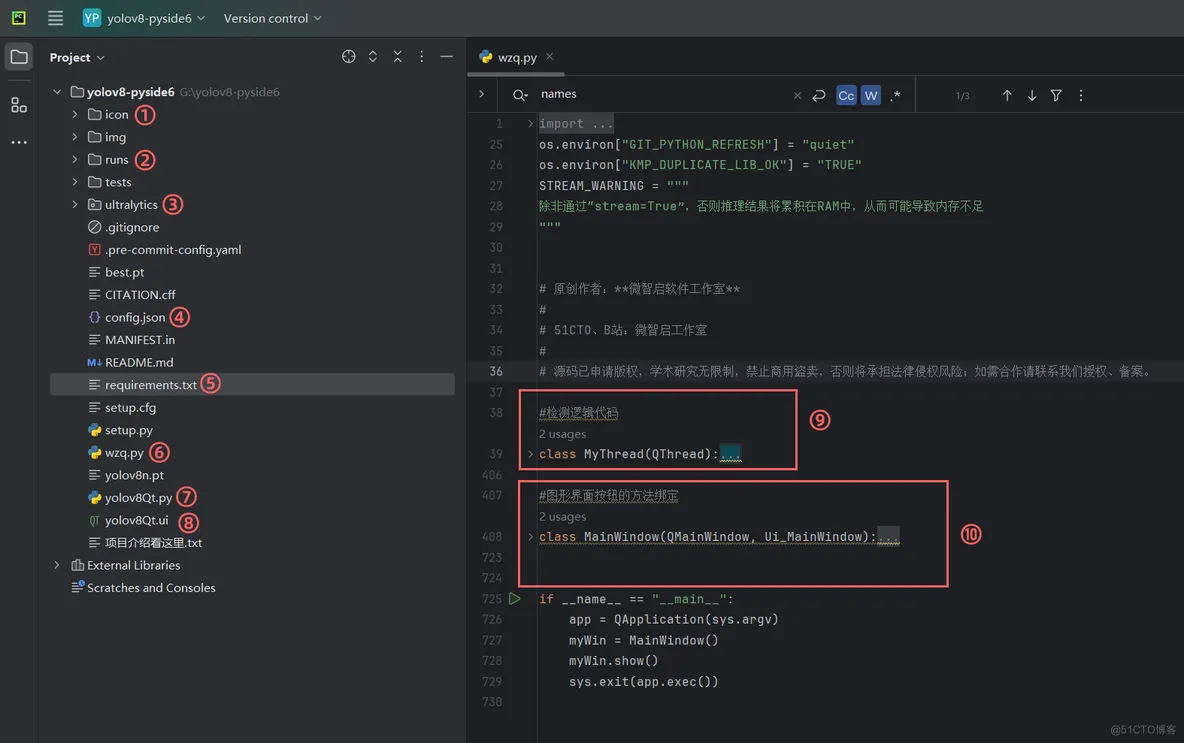The image size is (1184, 743).
Task: Collapse the yolov8-pyside6 root folder
Action: [57, 91]
